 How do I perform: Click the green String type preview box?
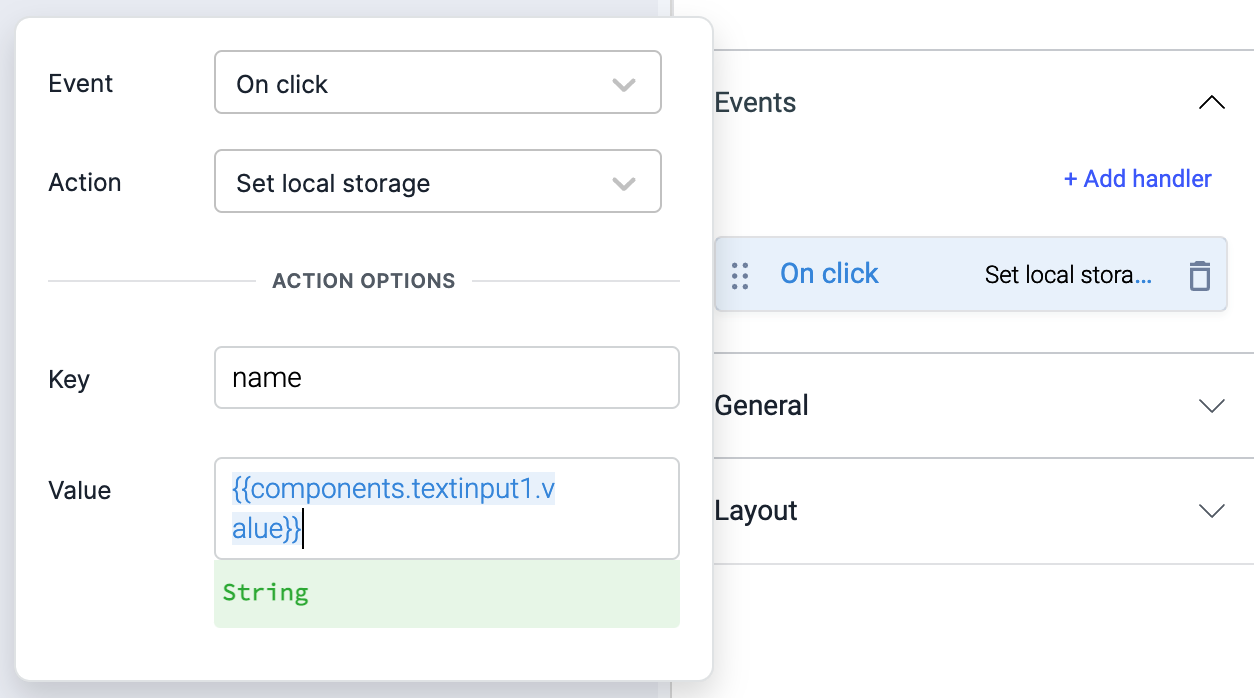point(446,593)
